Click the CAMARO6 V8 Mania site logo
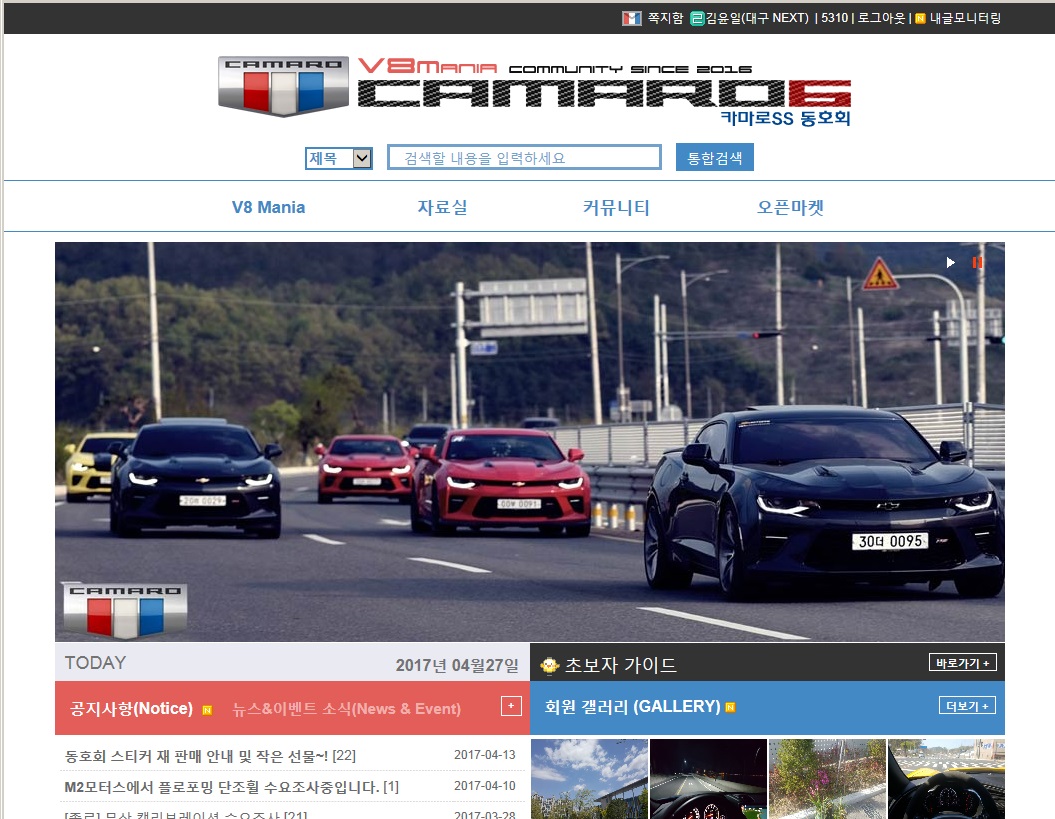This screenshot has width=1055, height=819. pos(604,92)
